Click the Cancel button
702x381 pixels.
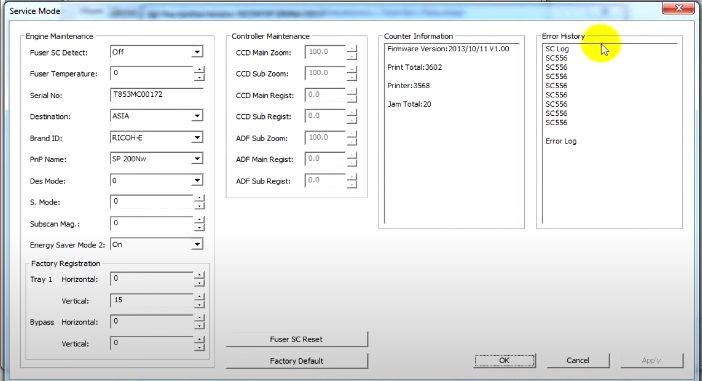[x=578, y=360]
